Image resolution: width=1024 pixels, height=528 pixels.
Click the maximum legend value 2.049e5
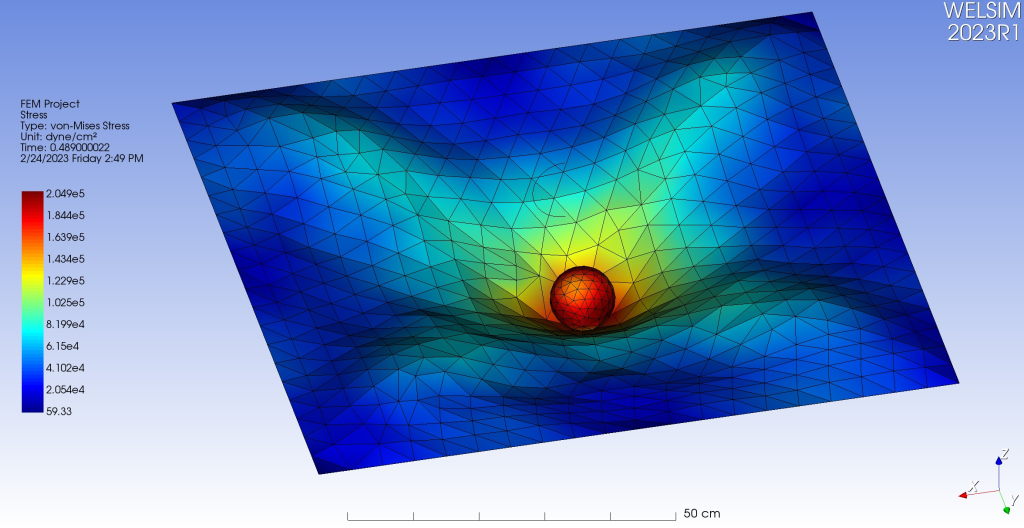65,193
